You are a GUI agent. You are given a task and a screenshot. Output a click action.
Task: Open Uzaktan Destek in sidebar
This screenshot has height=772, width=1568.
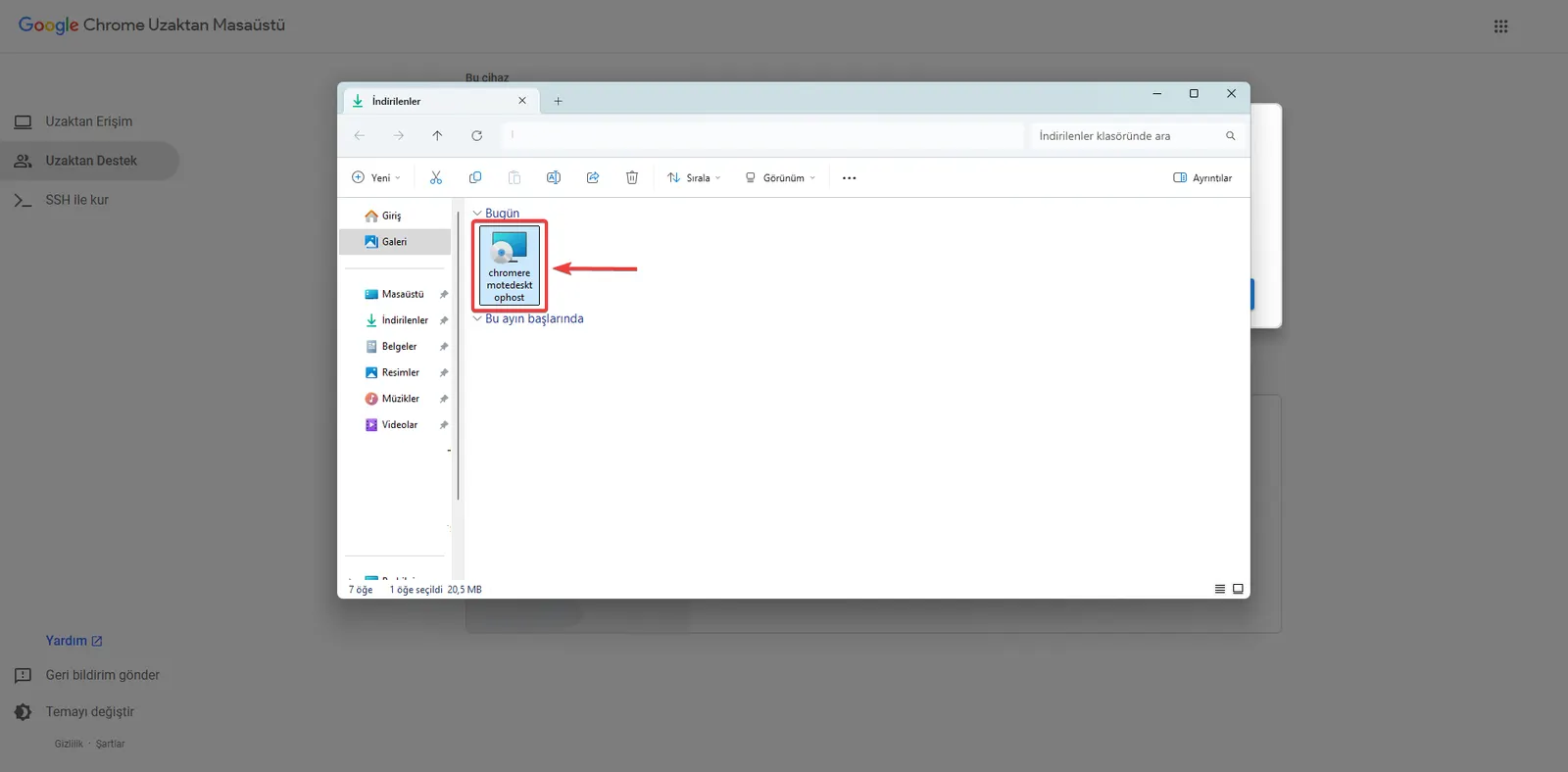pos(88,161)
